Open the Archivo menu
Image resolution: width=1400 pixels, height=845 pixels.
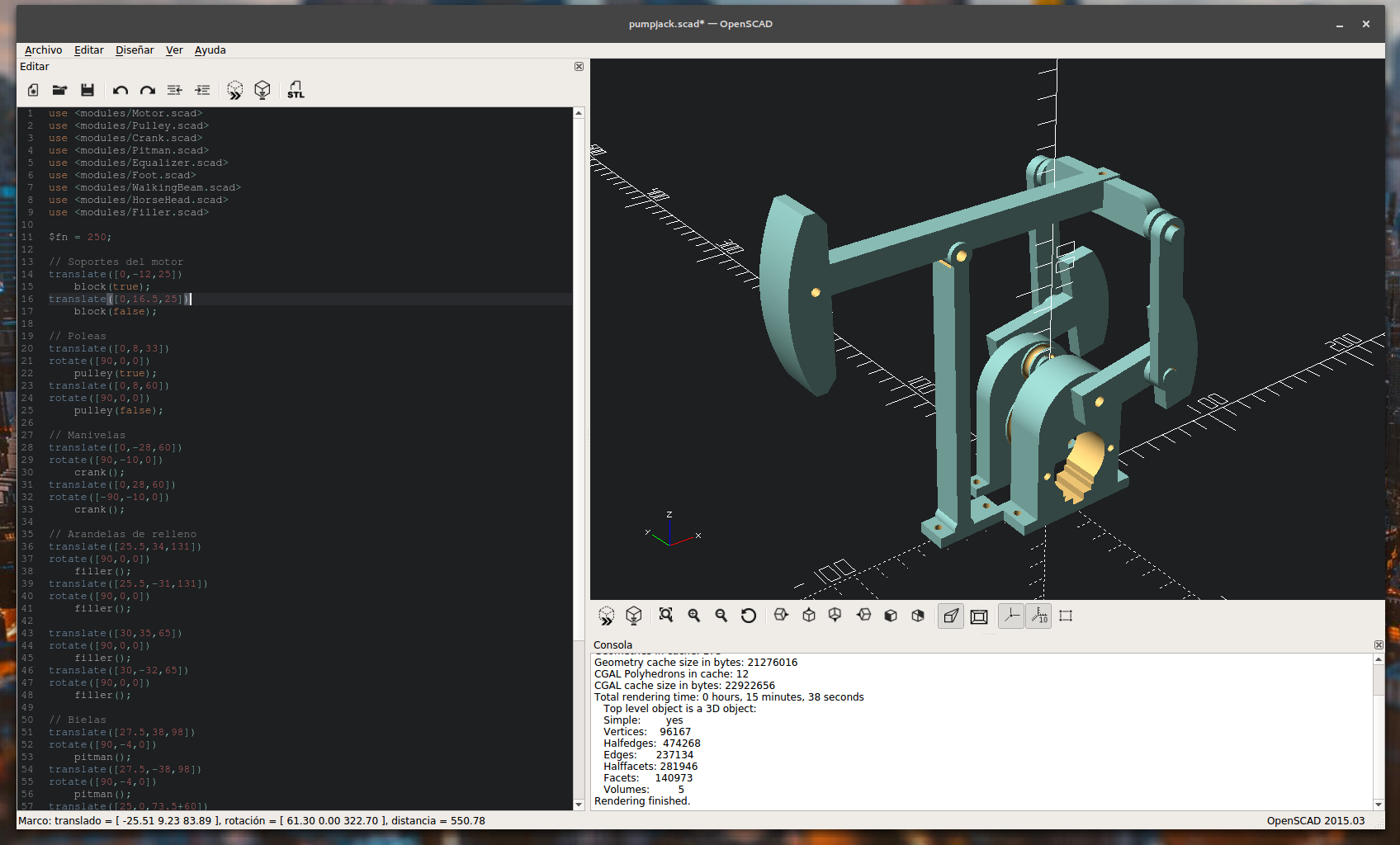[x=43, y=50]
